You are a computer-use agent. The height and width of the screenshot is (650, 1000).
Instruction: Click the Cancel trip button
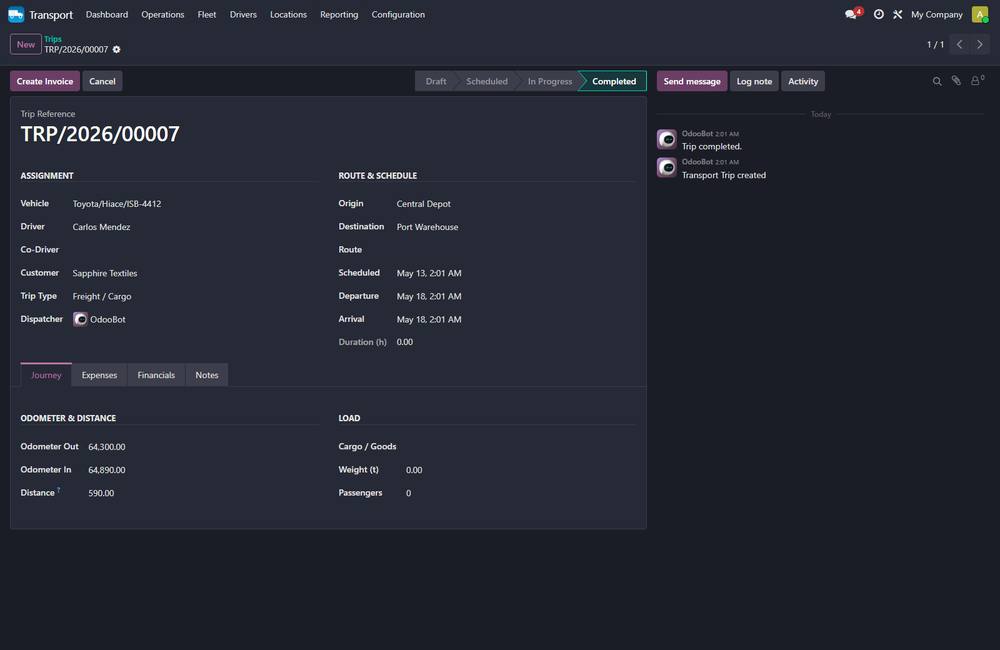coord(102,81)
